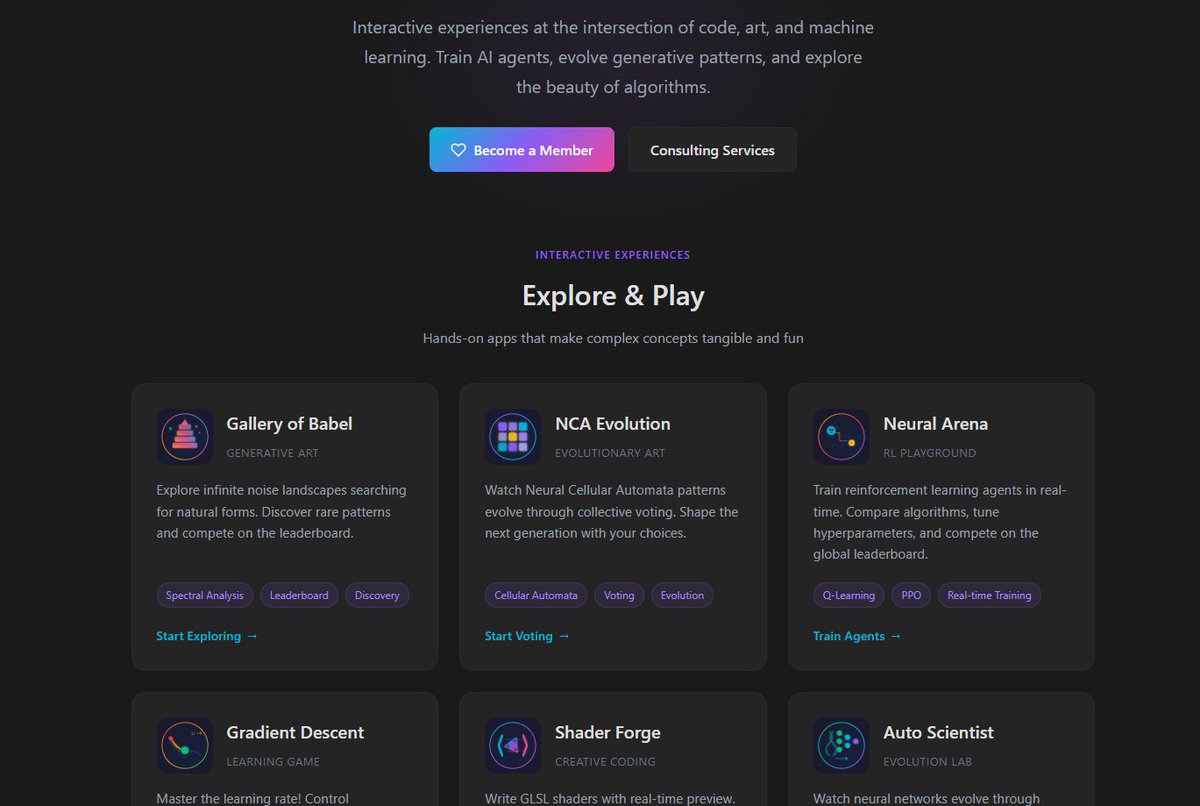Screen dimensions: 1200x806
Task: Select the Evolution tag
Action: 682,595
